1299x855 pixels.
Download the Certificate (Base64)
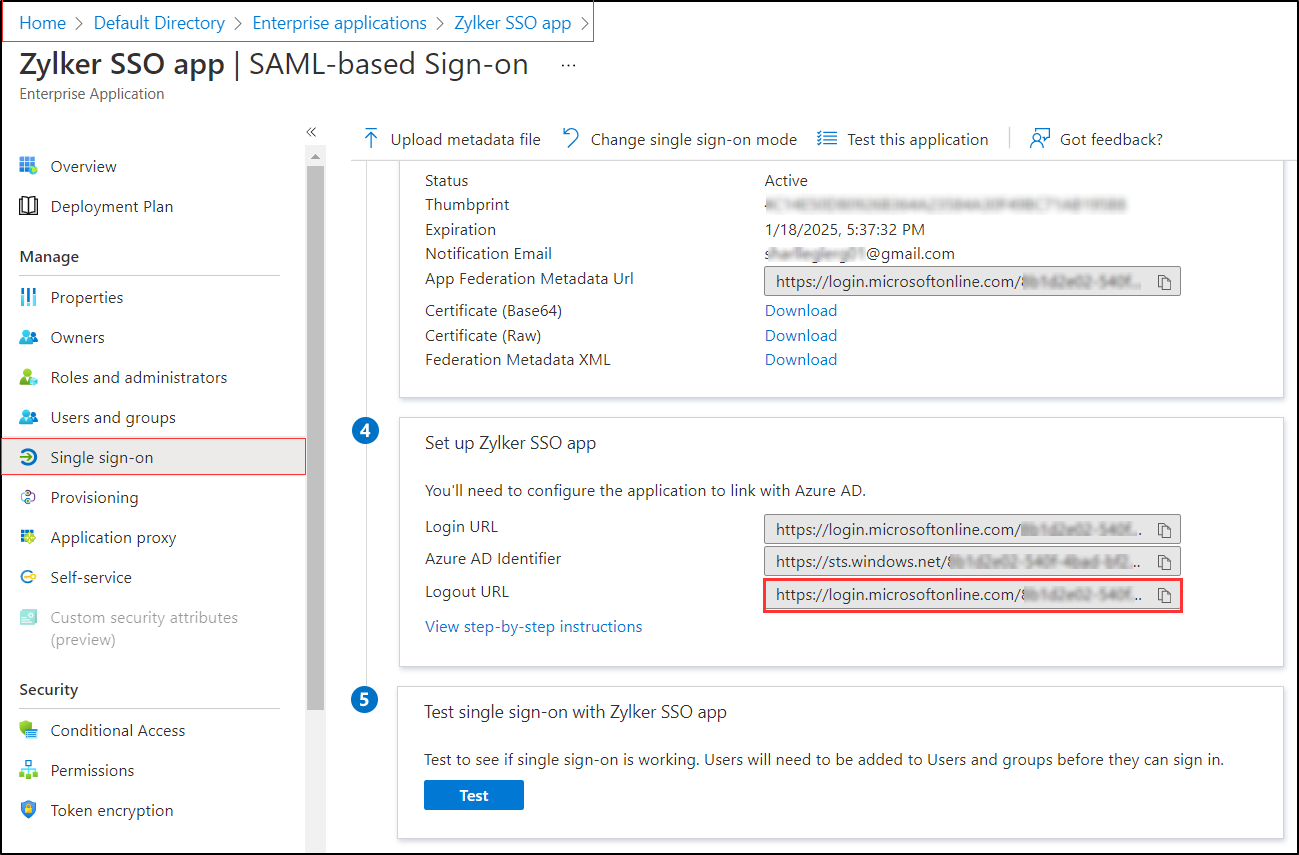(801, 310)
